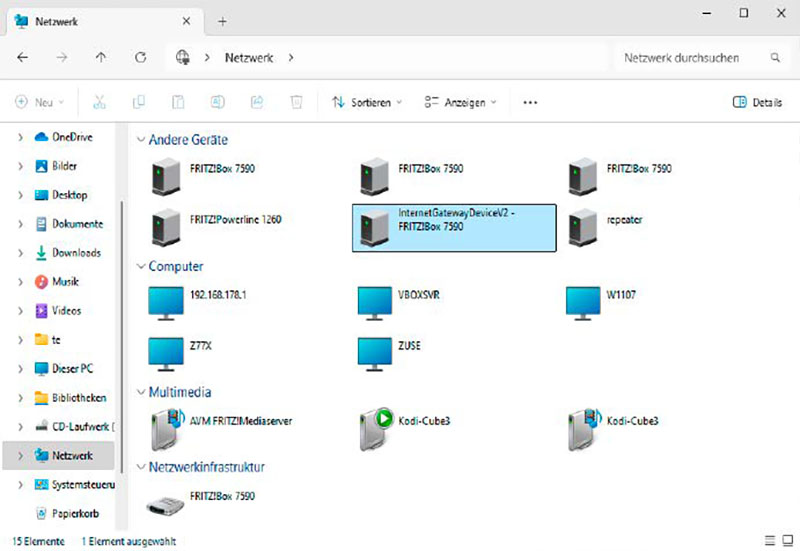Select the ZUSE computer
800x551 pixels.
pyautogui.click(x=390, y=354)
